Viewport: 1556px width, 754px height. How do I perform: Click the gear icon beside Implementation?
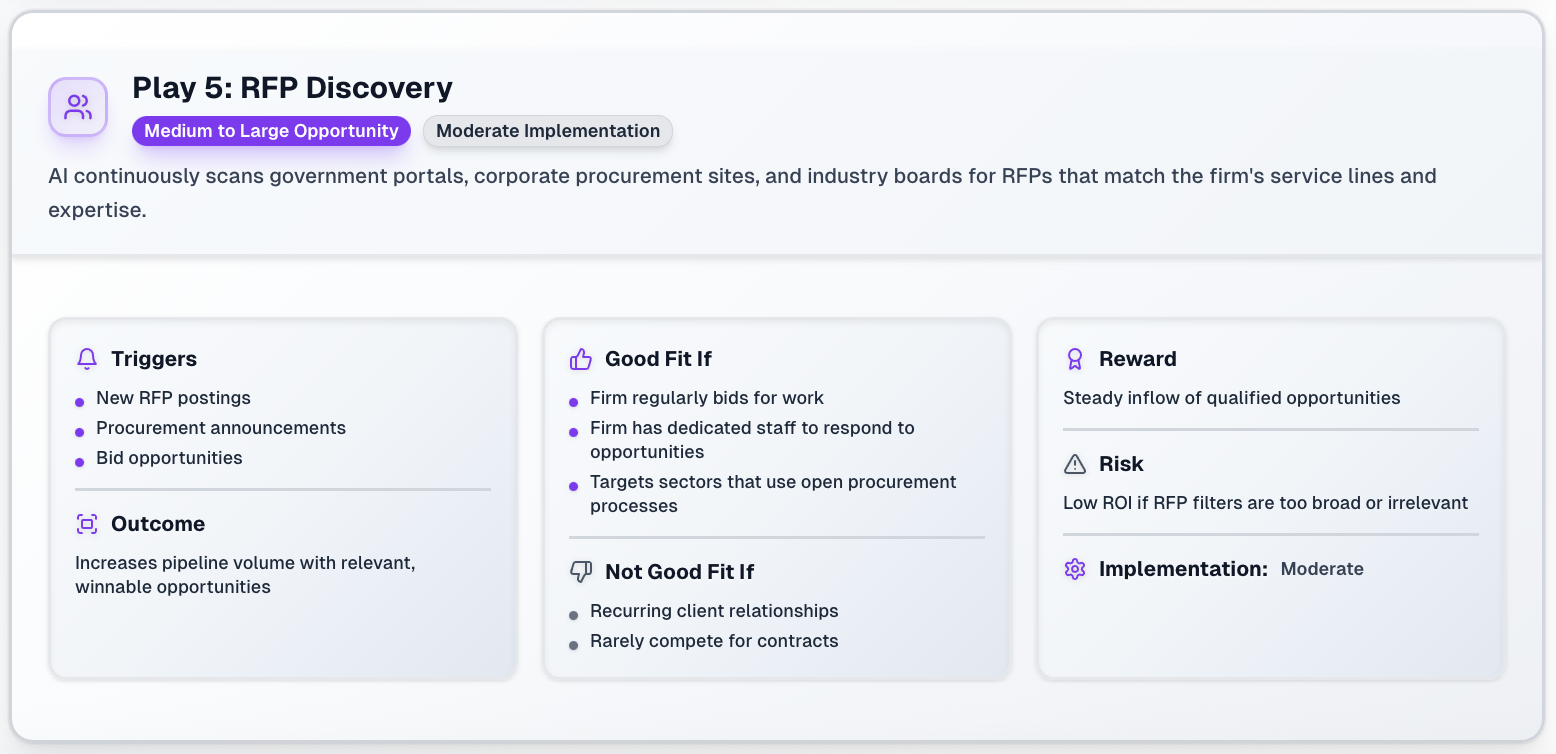[1075, 569]
